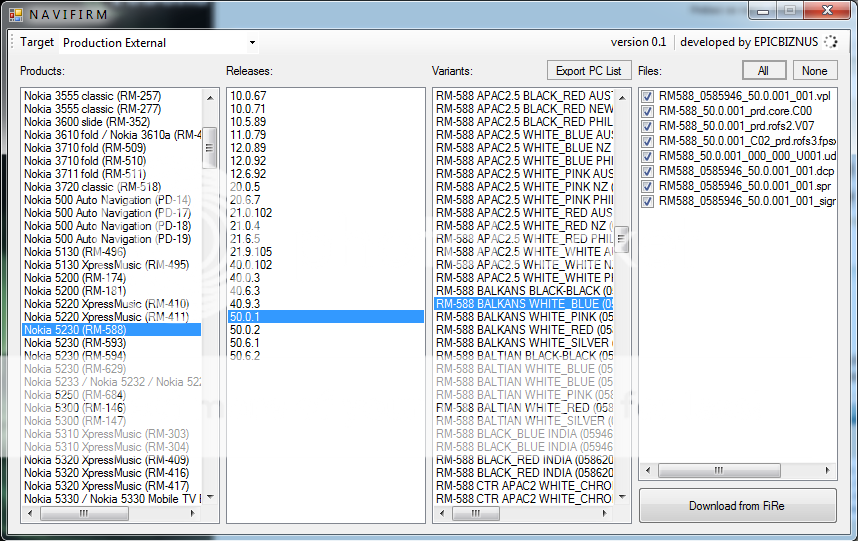Select Nokia 5200 (RM-174)
The width and height of the screenshot is (859, 541).
click(x=111, y=278)
